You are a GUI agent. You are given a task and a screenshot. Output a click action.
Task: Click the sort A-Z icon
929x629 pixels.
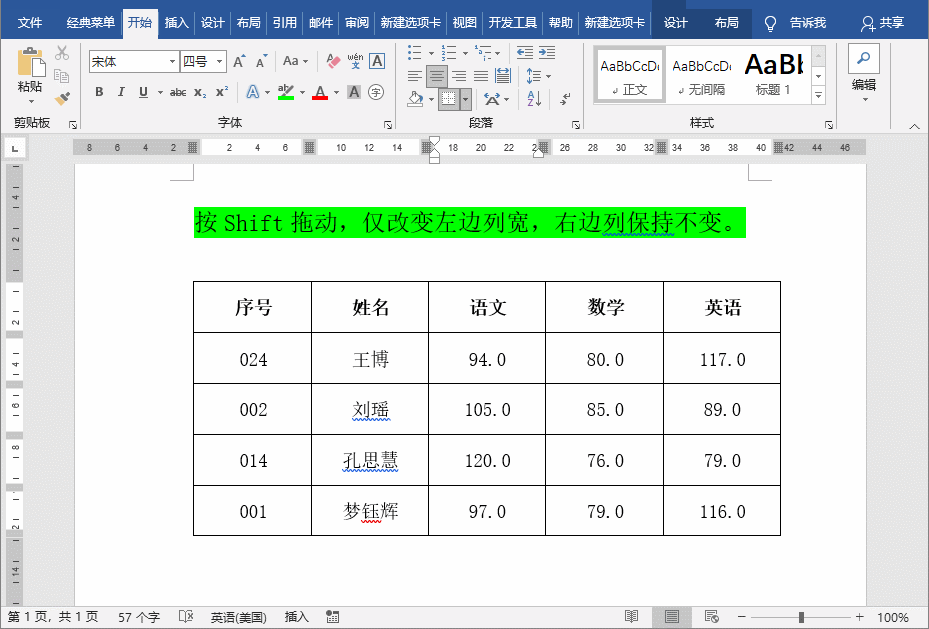pyautogui.click(x=532, y=98)
